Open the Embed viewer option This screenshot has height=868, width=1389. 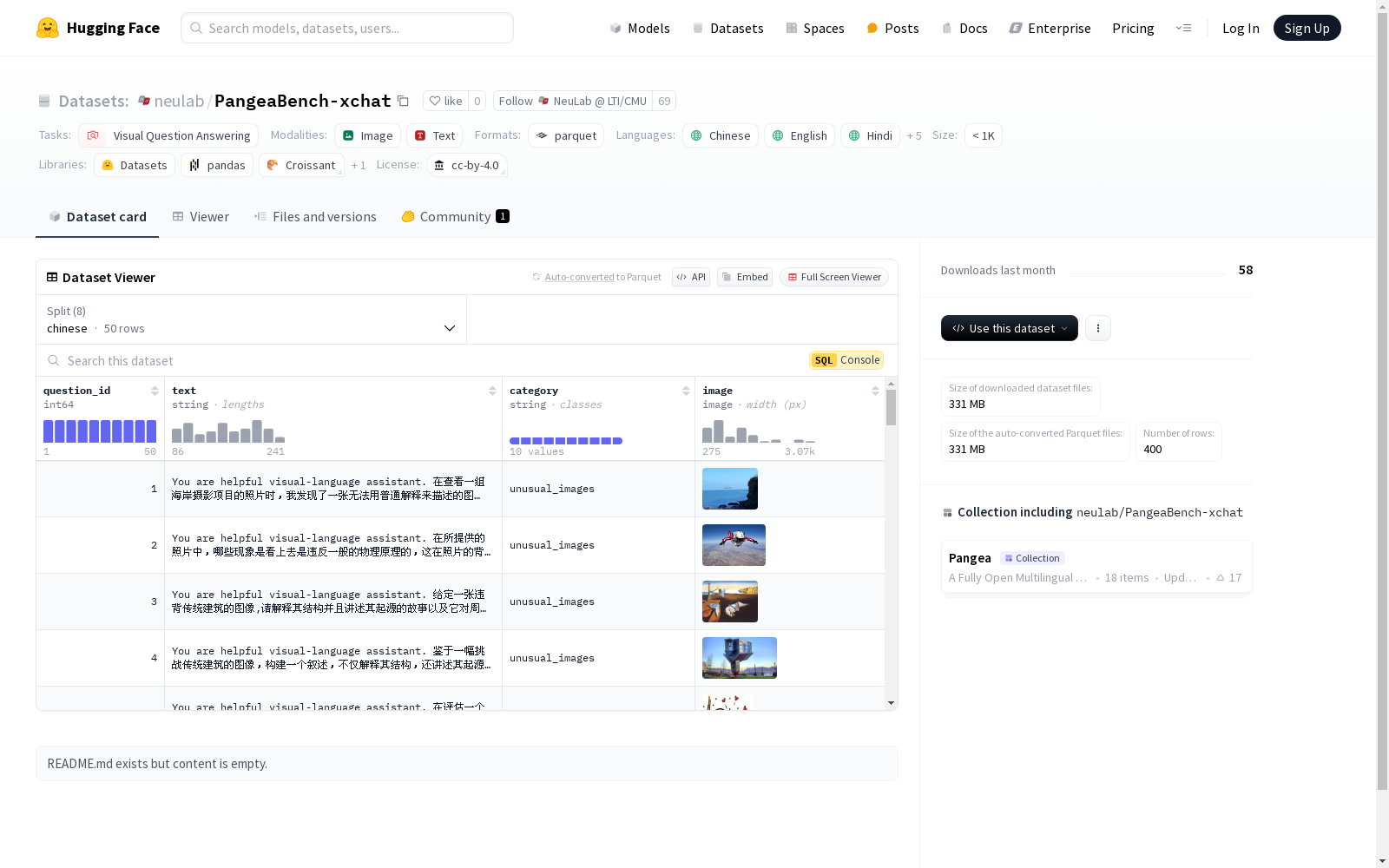tap(745, 277)
